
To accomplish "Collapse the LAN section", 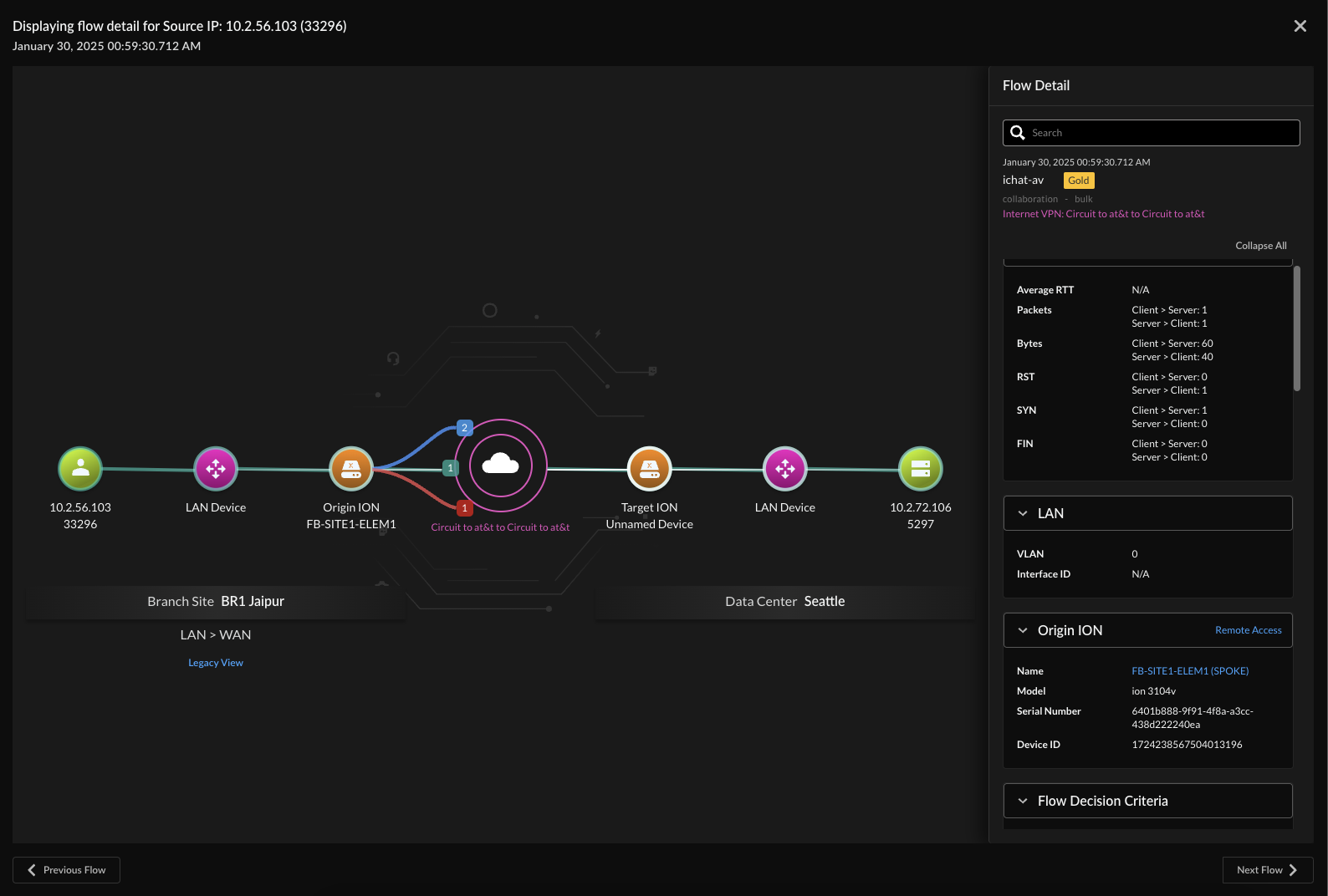I will click(x=1023, y=513).
